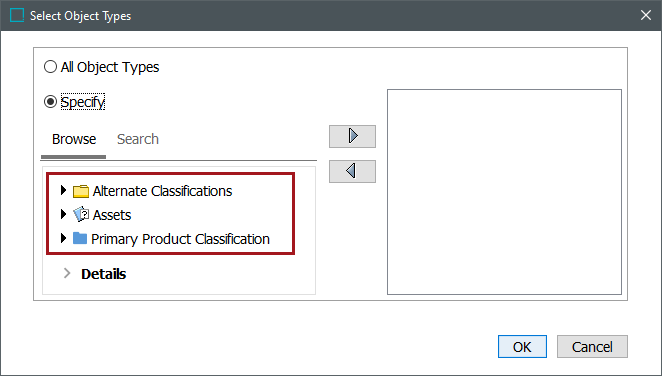Screen dimensions: 662x376
Task: Select the Primary Product Classification tree item
Action: pos(180,239)
